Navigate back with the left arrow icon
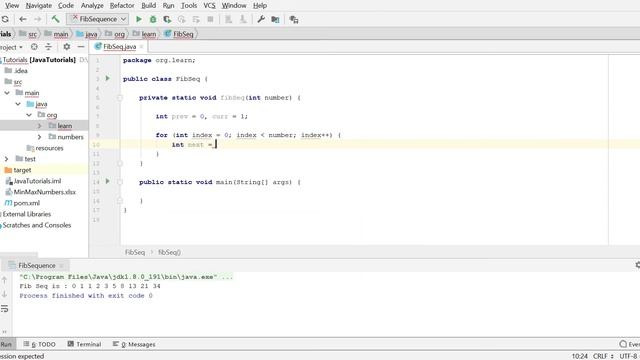640x360 pixels. [23, 19]
